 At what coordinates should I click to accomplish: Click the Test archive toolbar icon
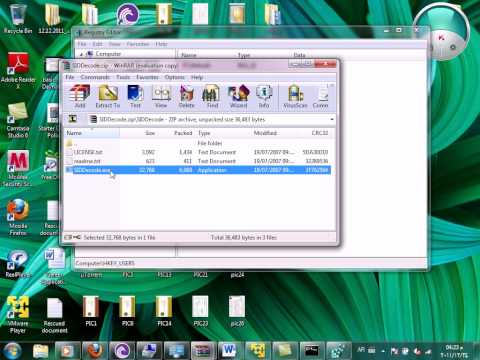(x=135, y=96)
